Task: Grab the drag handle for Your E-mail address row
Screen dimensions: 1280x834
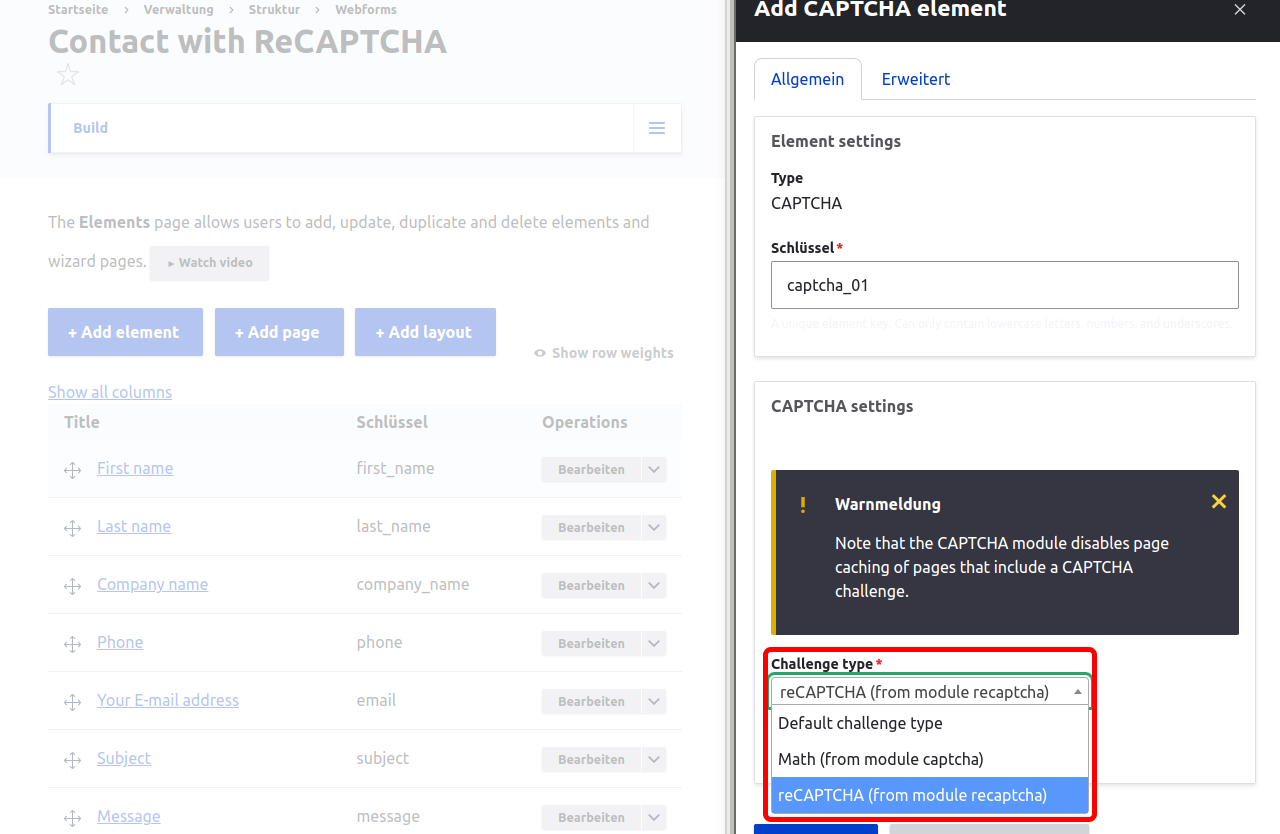Action: (72, 702)
